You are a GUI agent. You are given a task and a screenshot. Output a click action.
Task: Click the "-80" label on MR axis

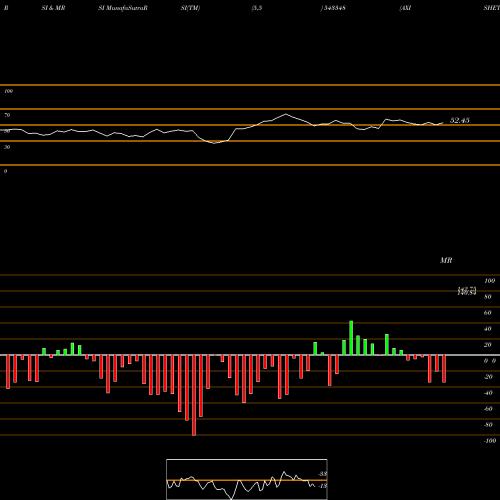click(x=488, y=425)
